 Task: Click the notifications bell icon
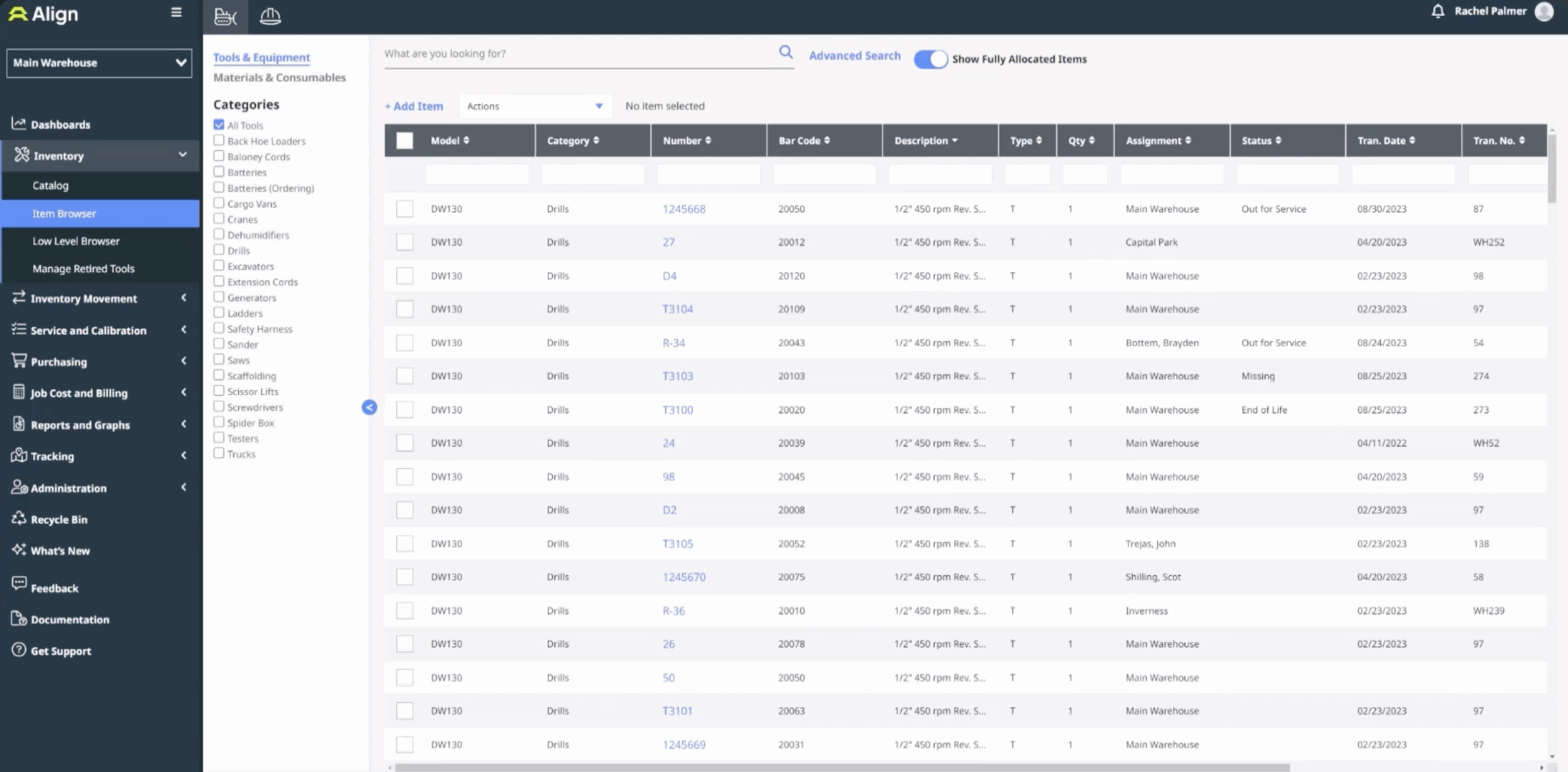pyautogui.click(x=1438, y=11)
